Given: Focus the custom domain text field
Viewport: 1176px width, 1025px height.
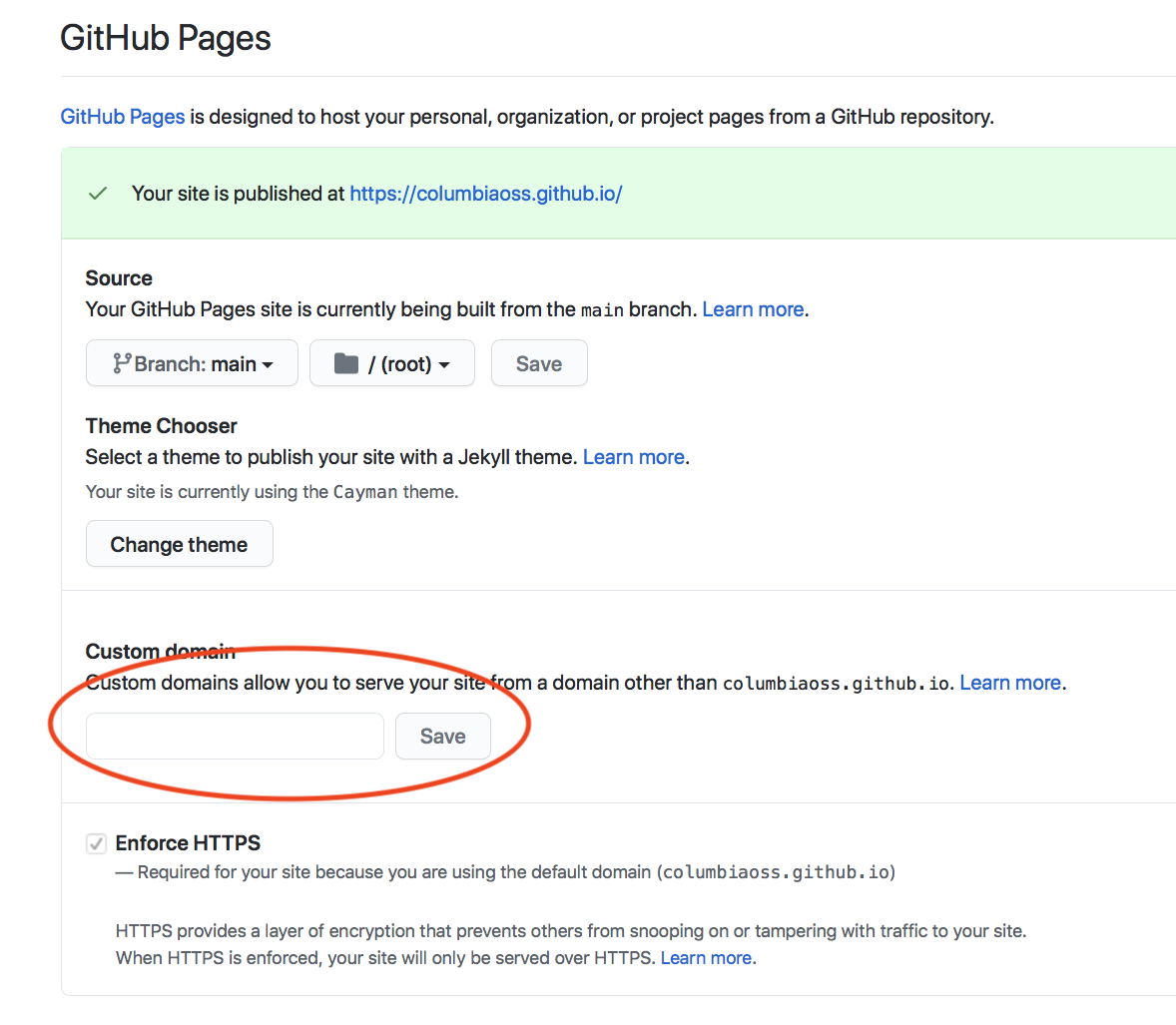Looking at the screenshot, I should pos(235,737).
